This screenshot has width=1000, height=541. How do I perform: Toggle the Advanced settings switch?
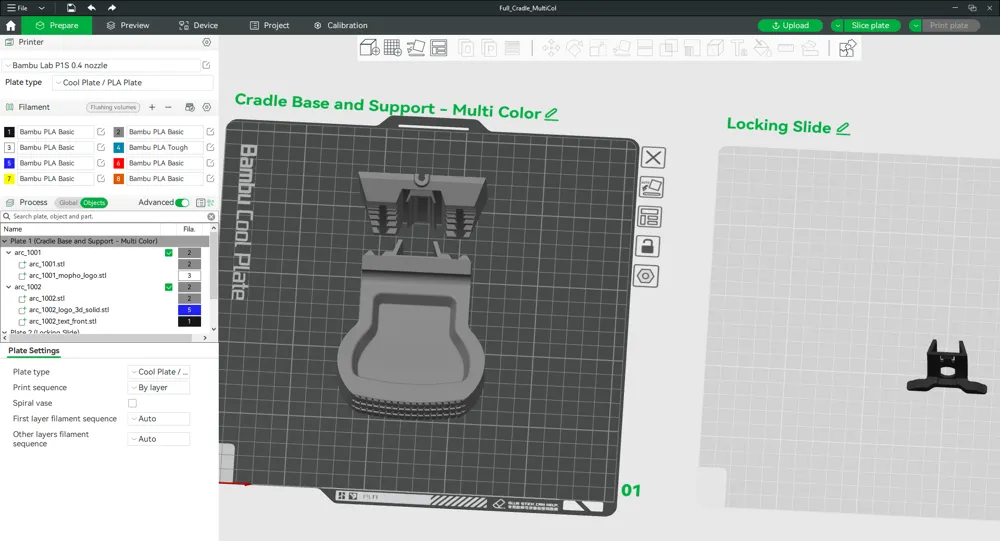[182, 202]
